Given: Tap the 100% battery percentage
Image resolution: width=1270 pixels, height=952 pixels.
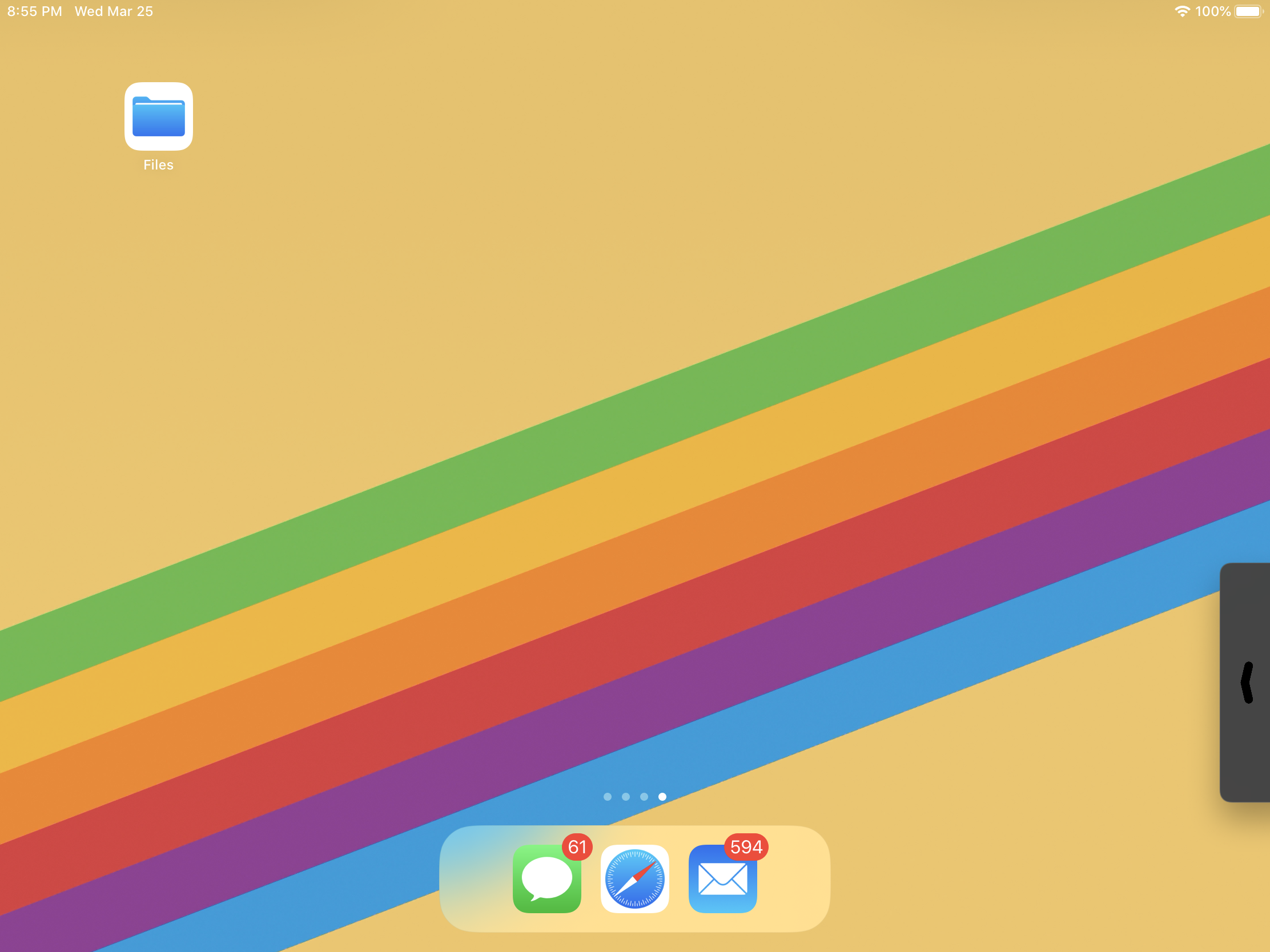Looking at the screenshot, I should pyautogui.click(x=1212, y=11).
